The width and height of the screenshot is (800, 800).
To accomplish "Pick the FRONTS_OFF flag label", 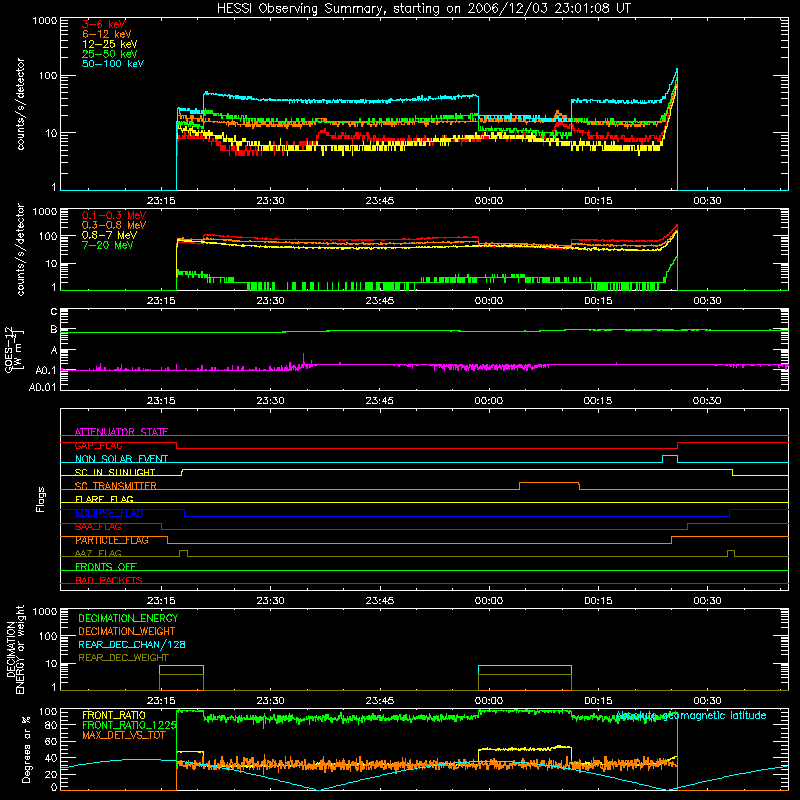I will (x=106, y=566).
